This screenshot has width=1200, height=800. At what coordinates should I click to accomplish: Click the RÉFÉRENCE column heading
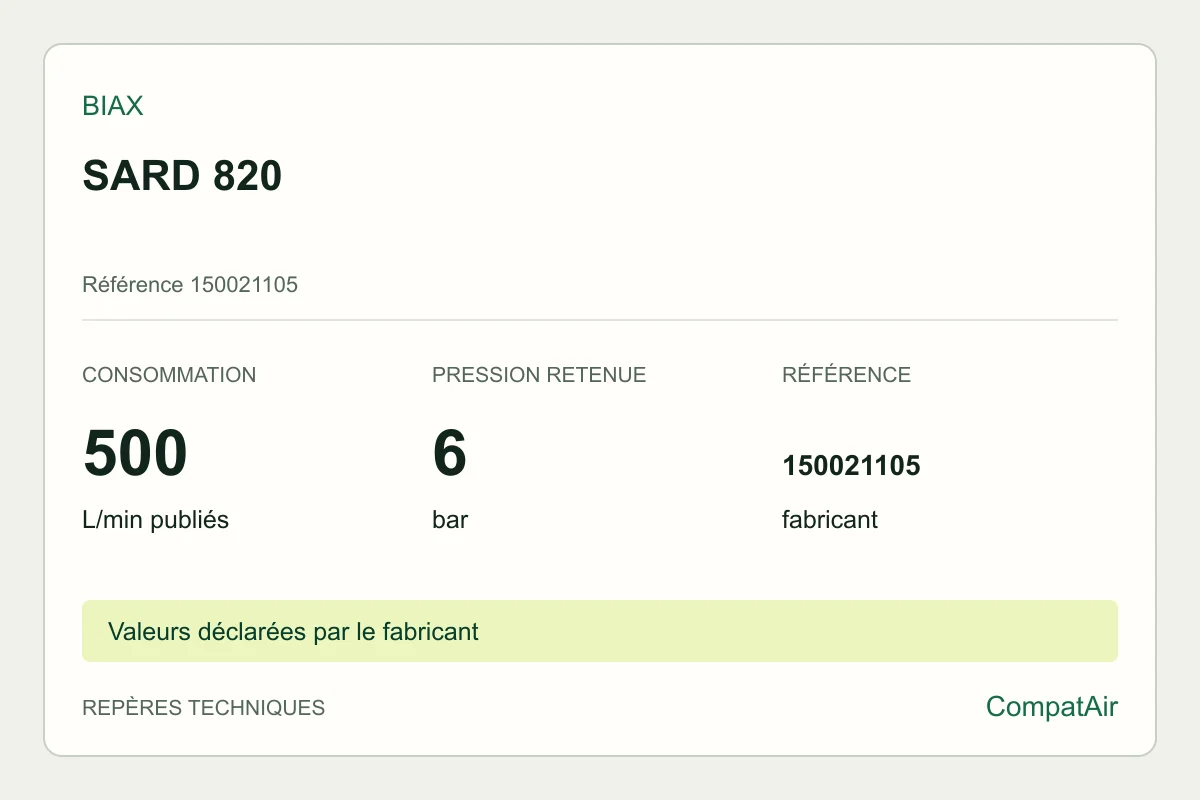point(846,375)
